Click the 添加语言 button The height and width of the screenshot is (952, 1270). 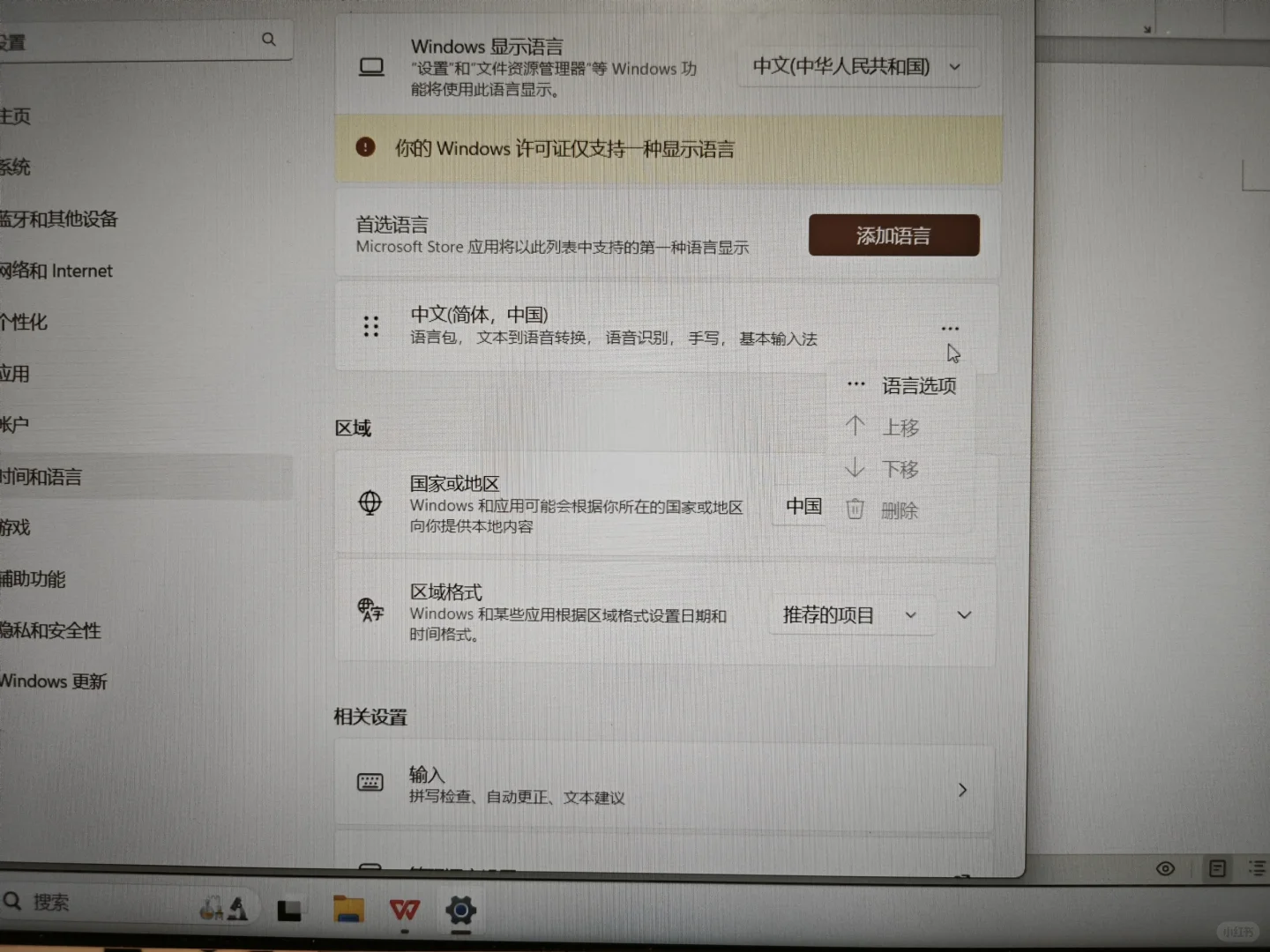point(893,235)
